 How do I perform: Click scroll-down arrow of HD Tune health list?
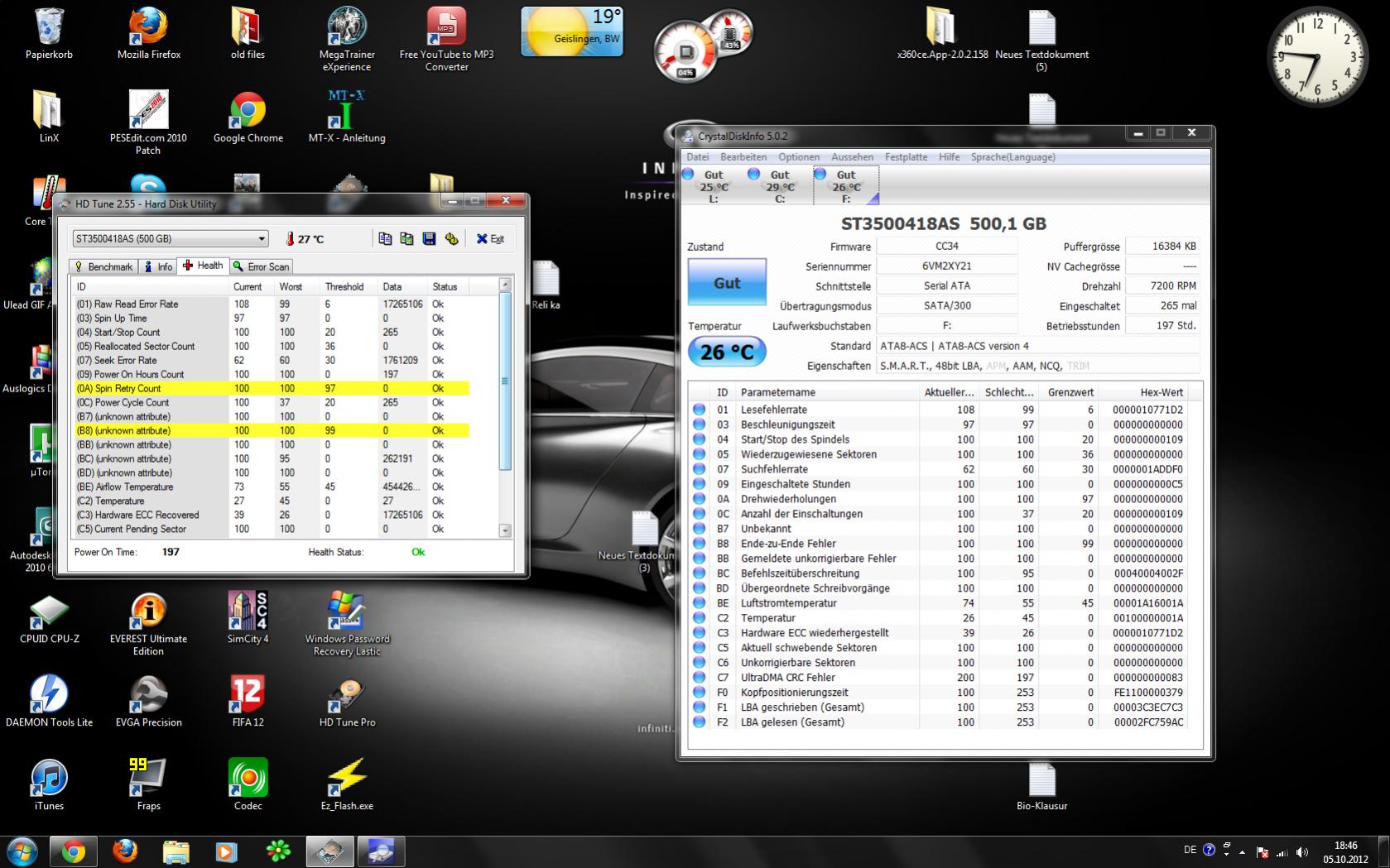coord(505,530)
